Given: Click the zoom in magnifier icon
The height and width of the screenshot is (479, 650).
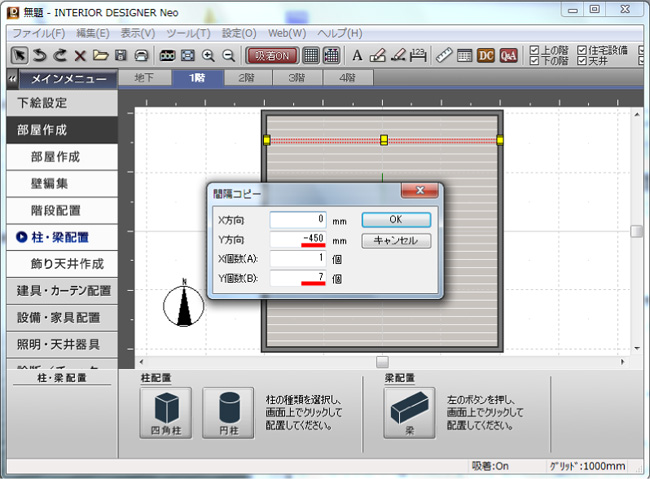Looking at the screenshot, I should click(209, 55).
